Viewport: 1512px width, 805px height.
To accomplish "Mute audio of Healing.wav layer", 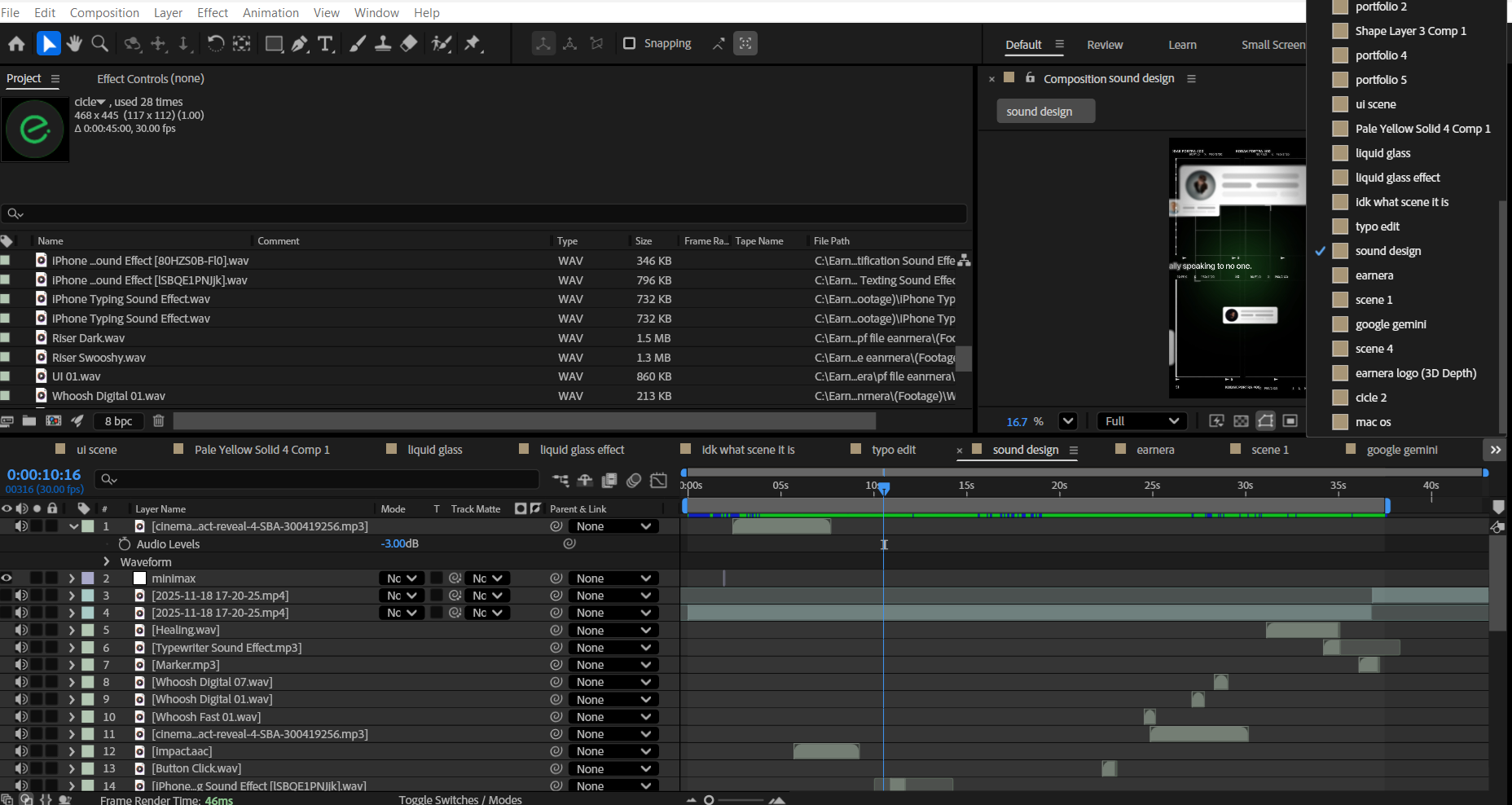I will tap(21, 630).
